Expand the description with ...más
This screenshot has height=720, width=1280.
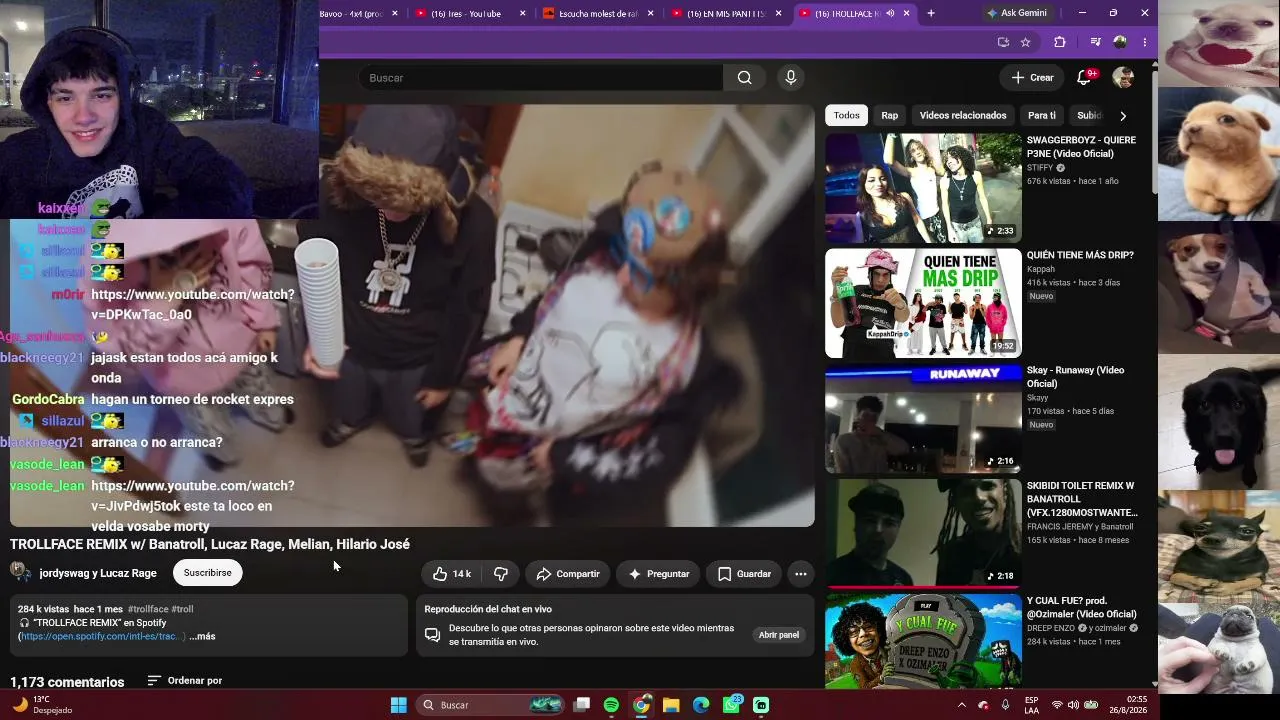pos(202,636)
